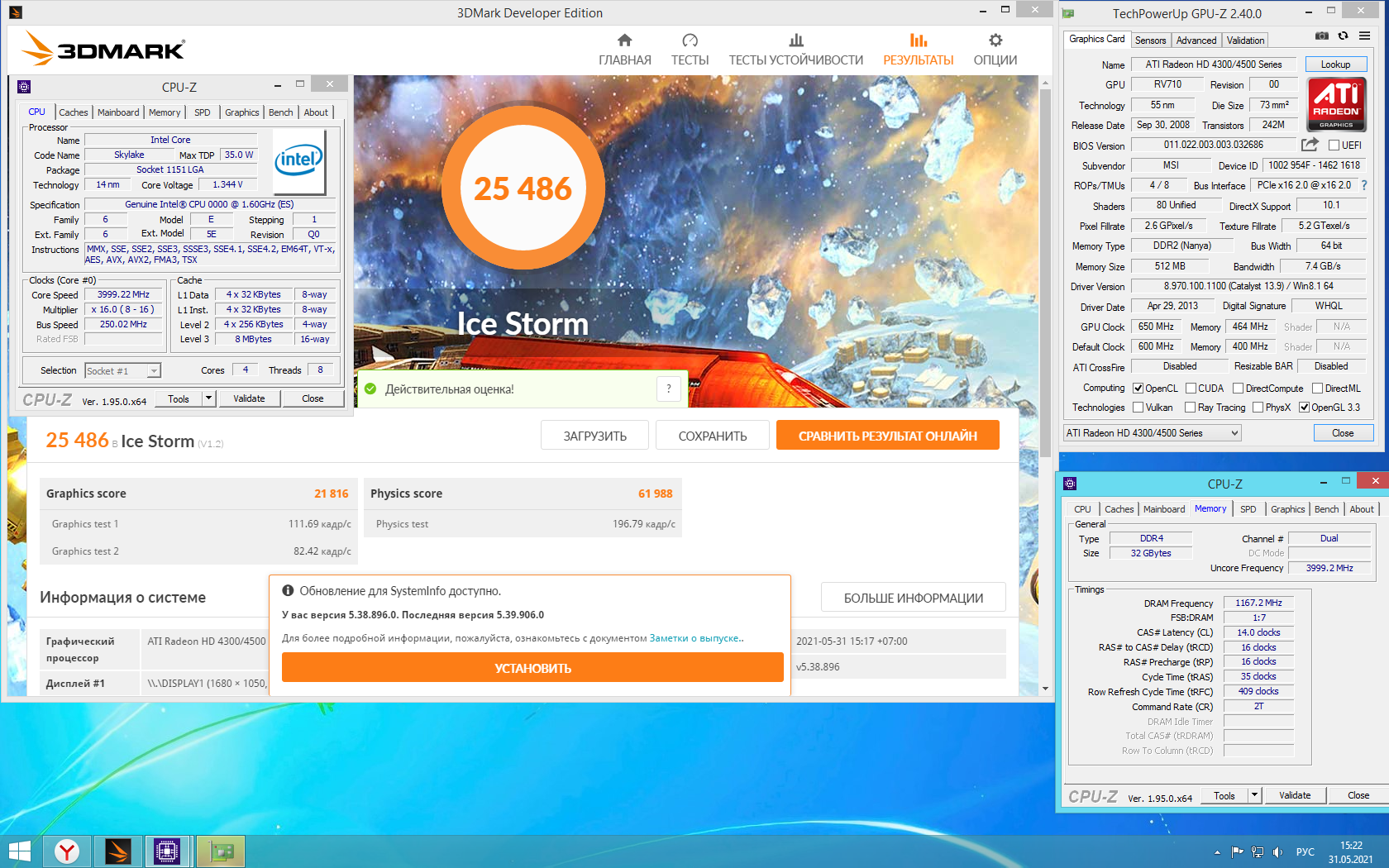
Task: Click the green valid score check icon
Action: click(x=370, y=389)
